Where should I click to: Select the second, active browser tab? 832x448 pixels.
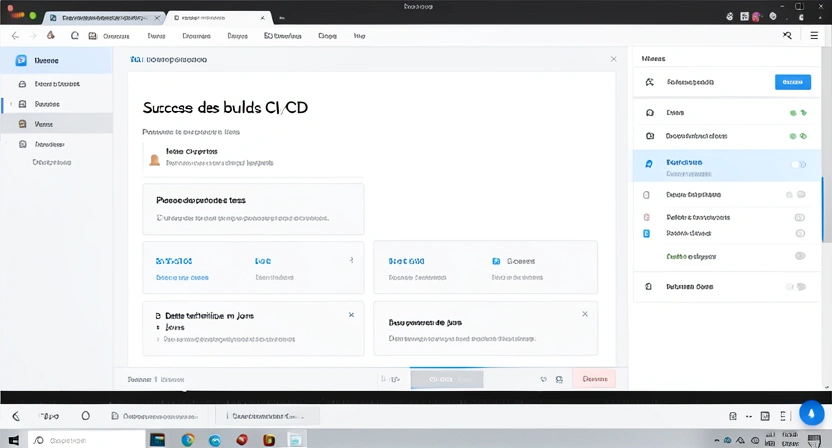(220, 18)
